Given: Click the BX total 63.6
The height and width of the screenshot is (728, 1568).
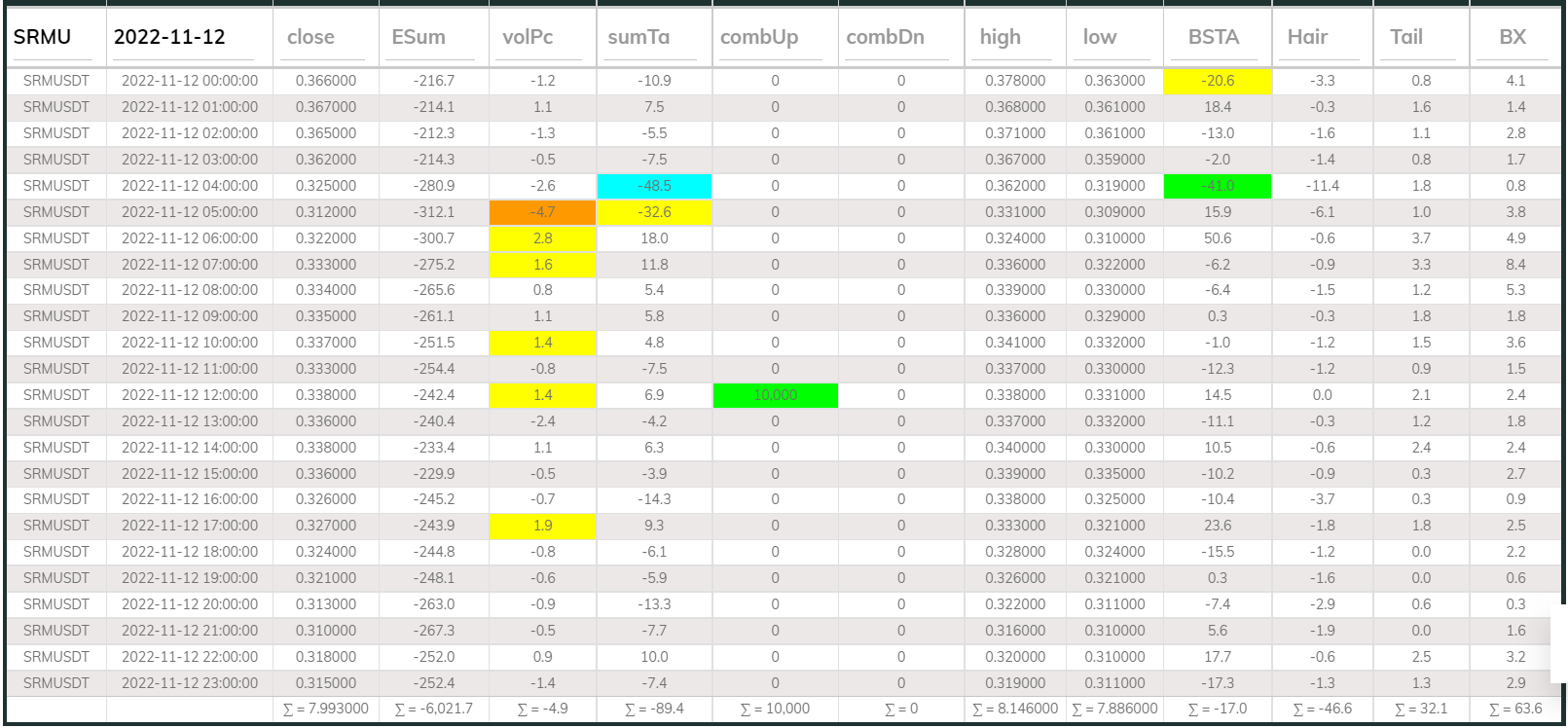Looking at the screenshot, I should tap(1515, 709).
